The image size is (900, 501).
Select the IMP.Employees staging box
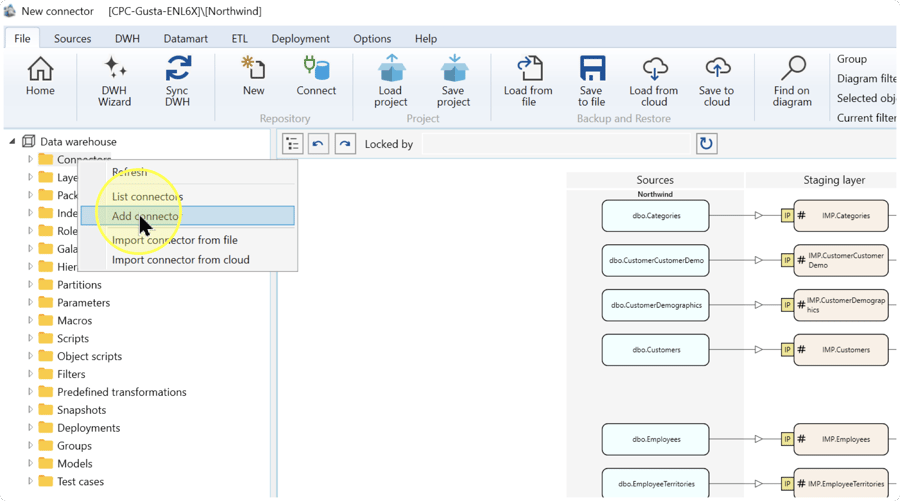tap(841, 439)
